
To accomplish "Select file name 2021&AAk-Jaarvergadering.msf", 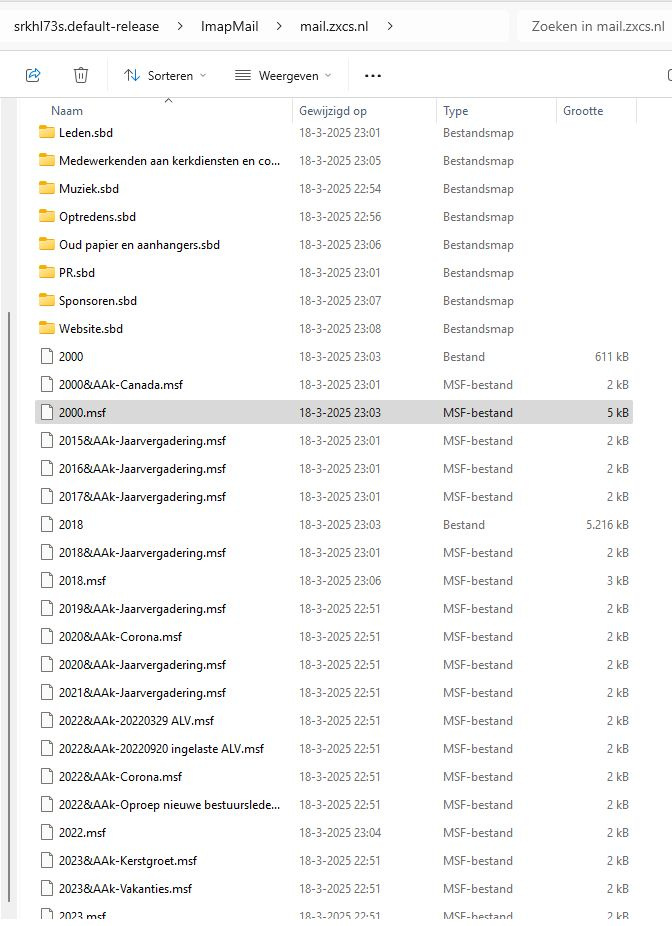I will pos(142,693).
